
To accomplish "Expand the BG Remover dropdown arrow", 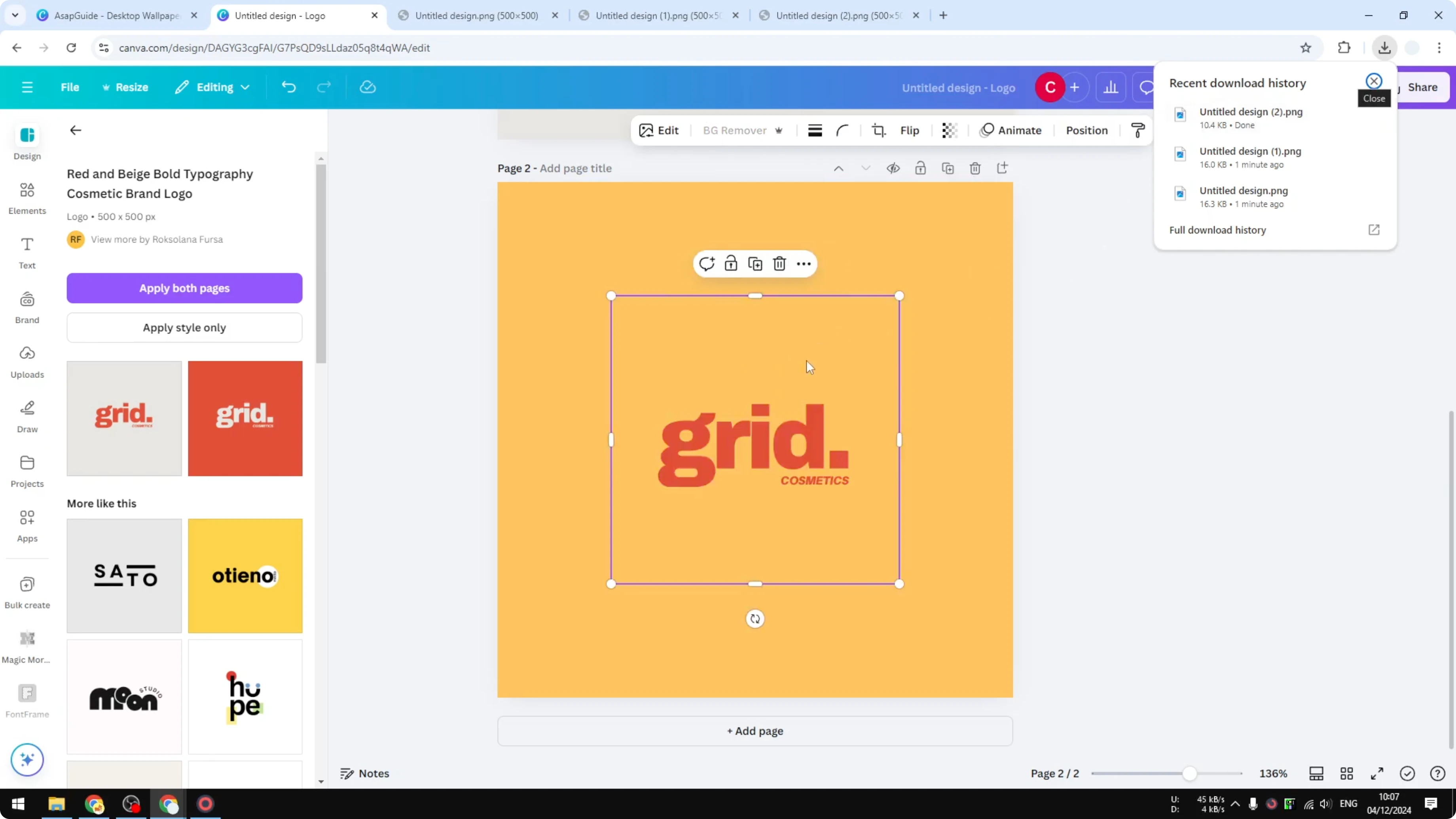I will (x=779, y=131).
